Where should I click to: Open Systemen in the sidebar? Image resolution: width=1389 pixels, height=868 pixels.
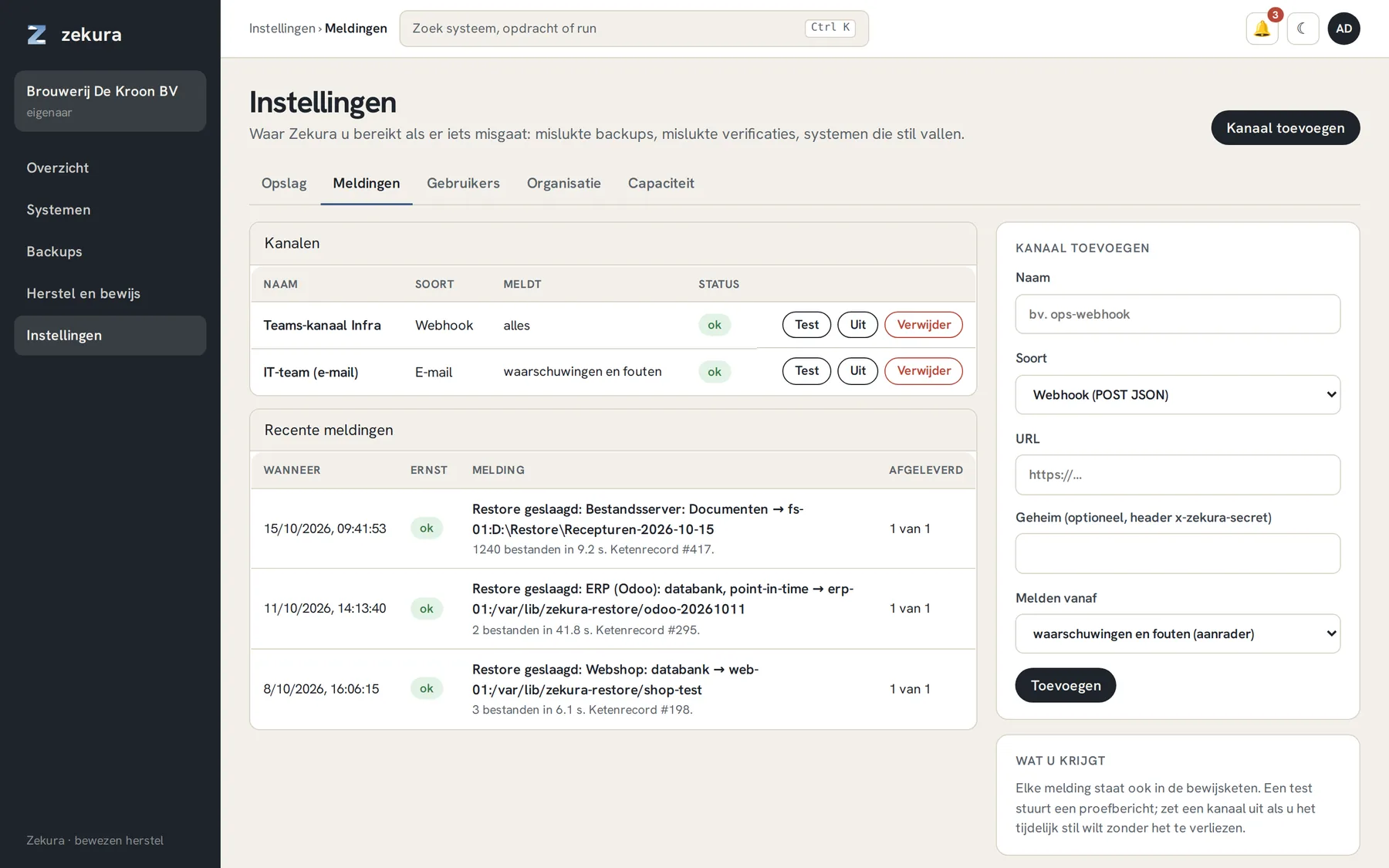coord(110,210)
